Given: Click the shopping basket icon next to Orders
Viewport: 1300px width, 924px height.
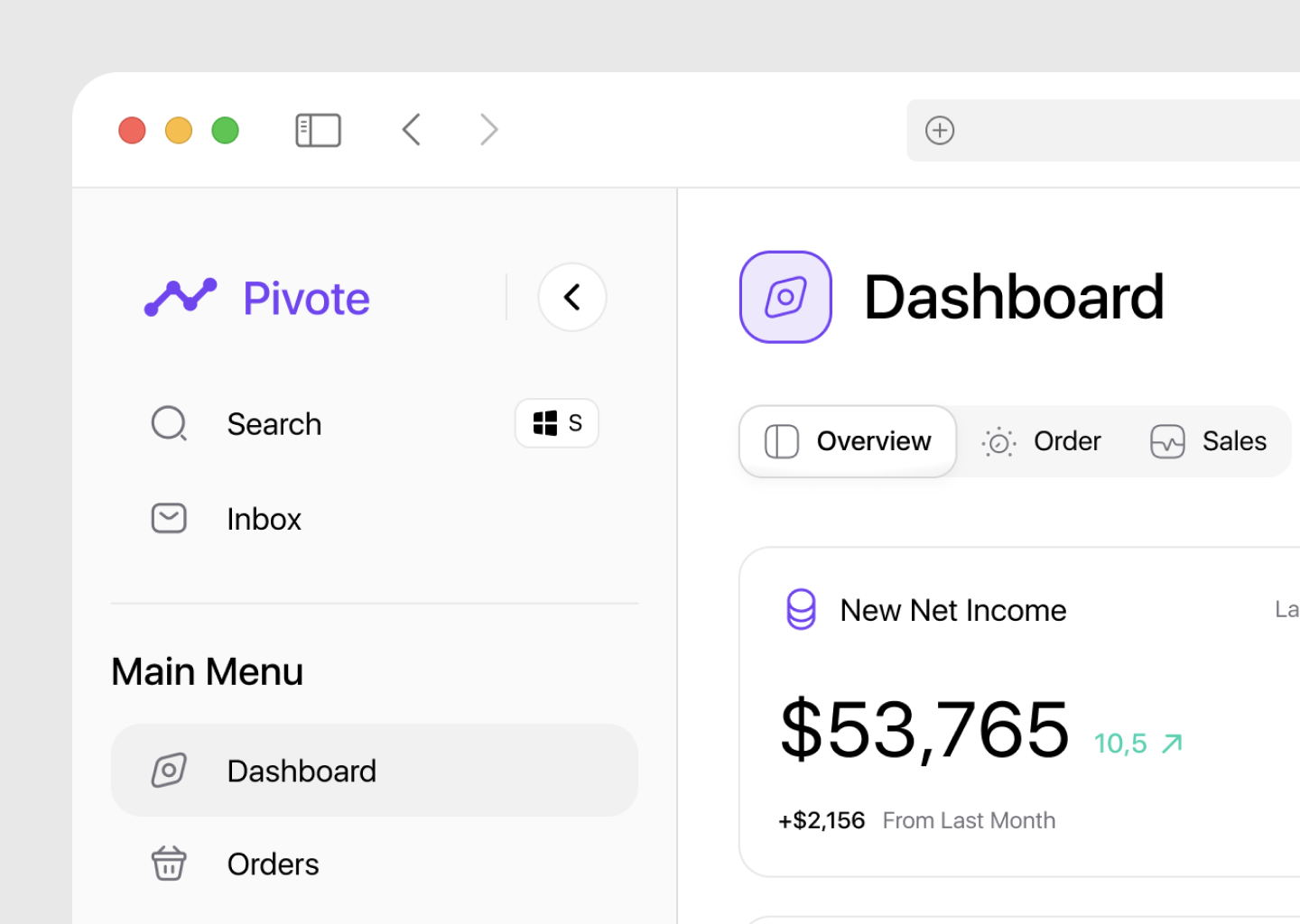Looking at the screenshot, I should 169,863.
